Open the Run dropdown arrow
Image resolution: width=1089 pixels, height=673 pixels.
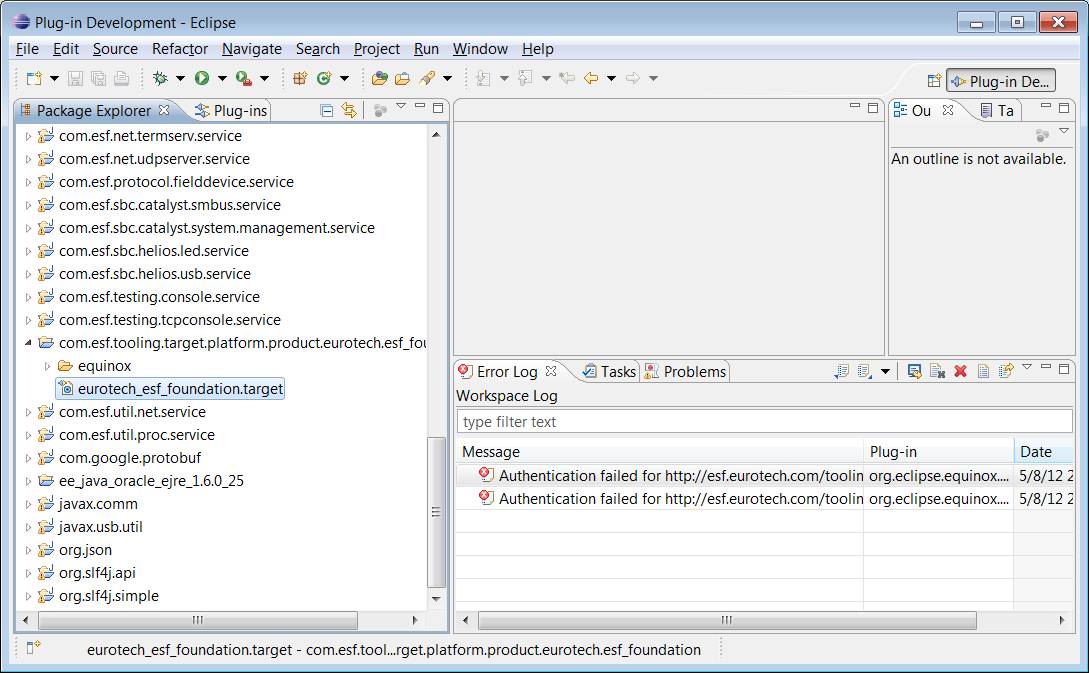(222, 78)
